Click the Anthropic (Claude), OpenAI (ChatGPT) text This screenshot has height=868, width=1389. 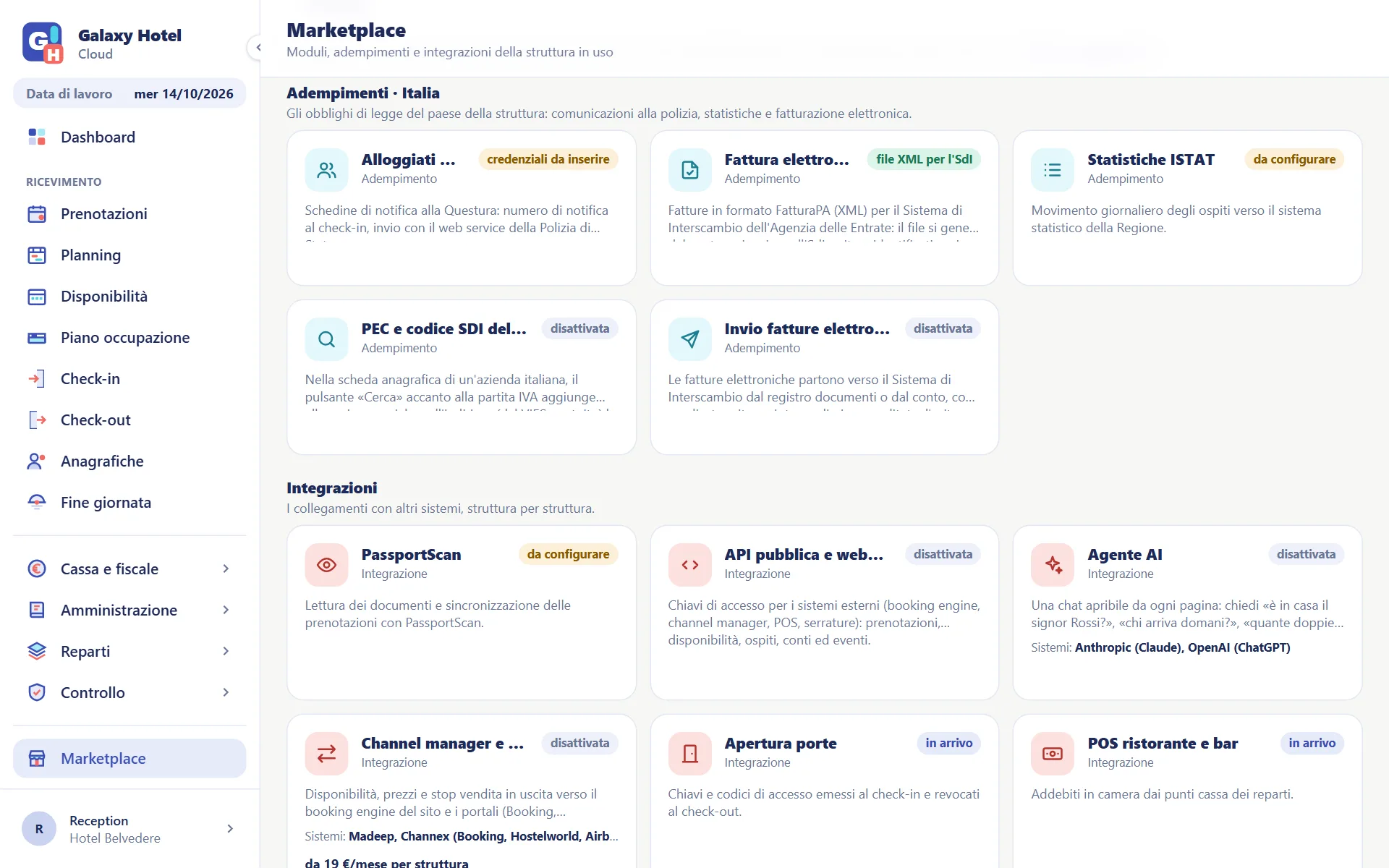point(1182,647)
